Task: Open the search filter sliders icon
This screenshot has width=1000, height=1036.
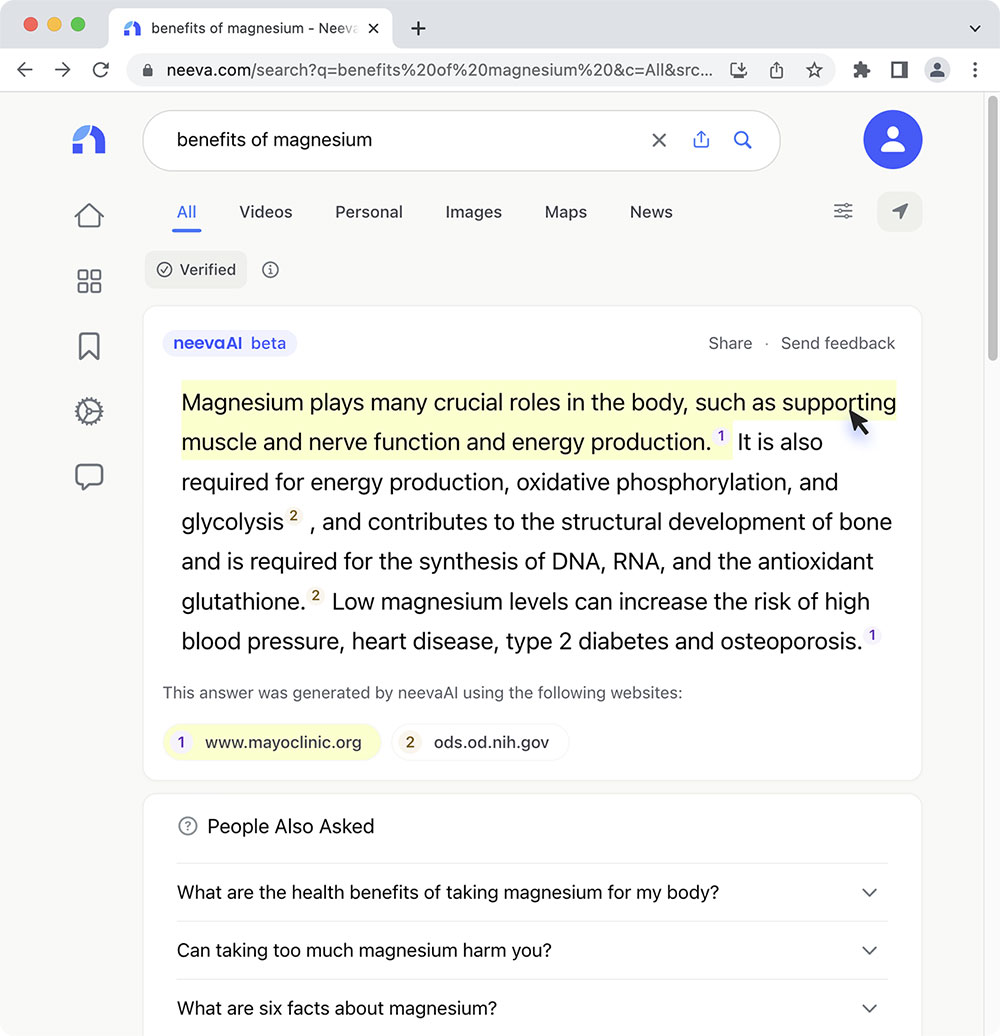Action: (843, 211)
